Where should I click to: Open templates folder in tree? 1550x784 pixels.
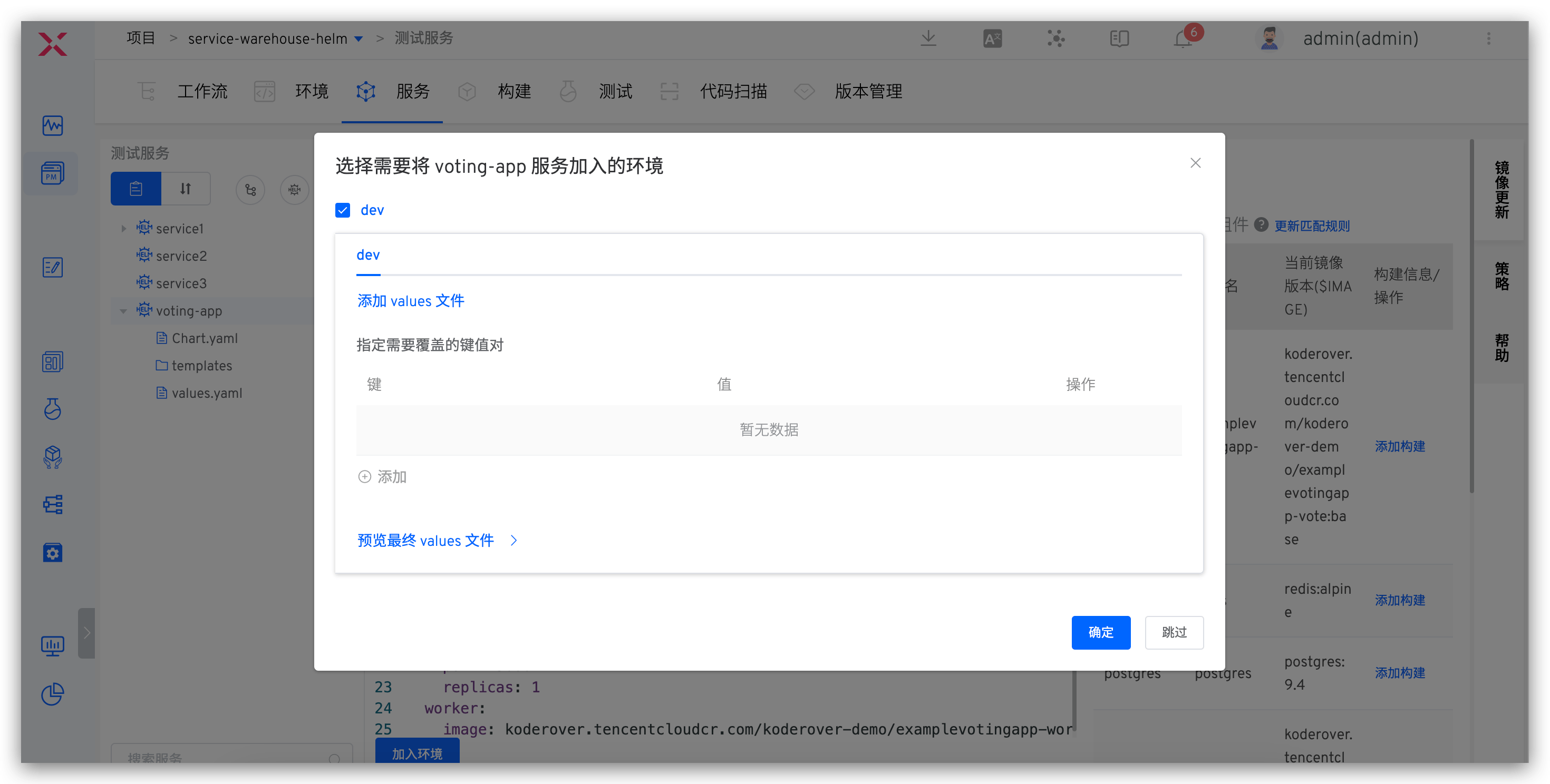coord(201,366)
